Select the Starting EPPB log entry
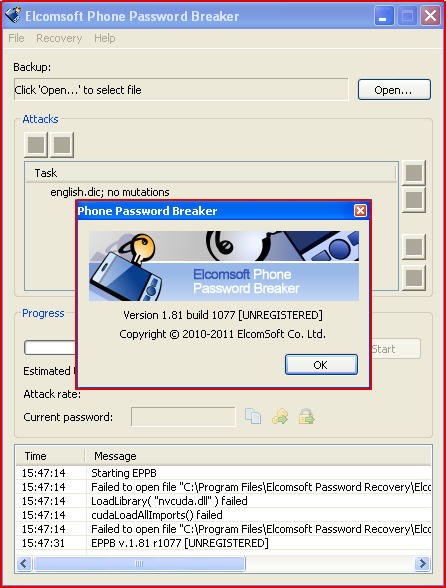 click(x=224, y=473)
